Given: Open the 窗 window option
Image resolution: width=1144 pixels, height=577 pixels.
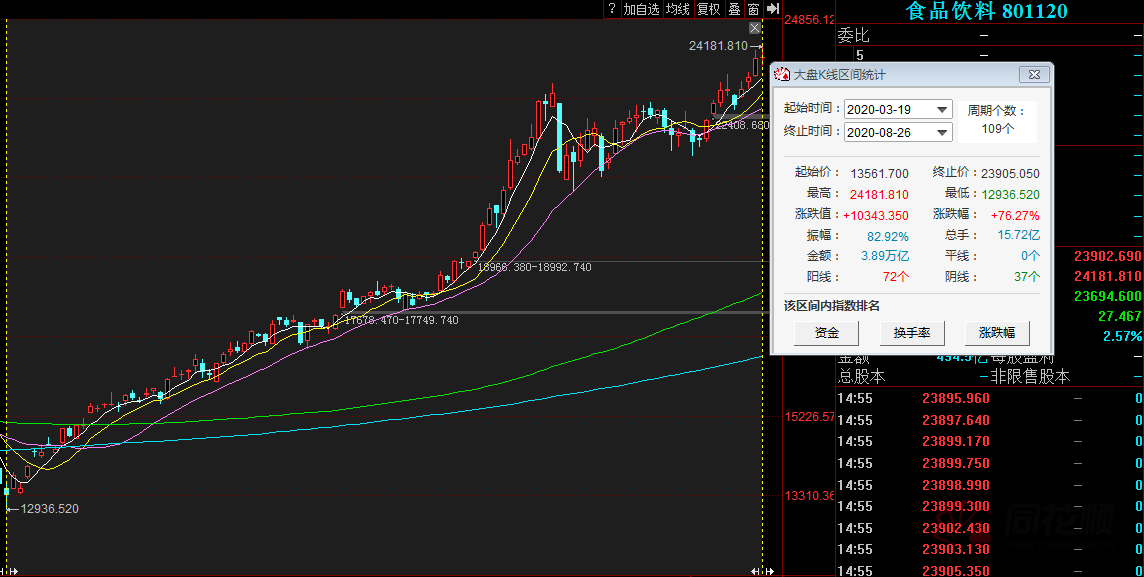Looking at the screenshot, I should (x=754, y=9).
